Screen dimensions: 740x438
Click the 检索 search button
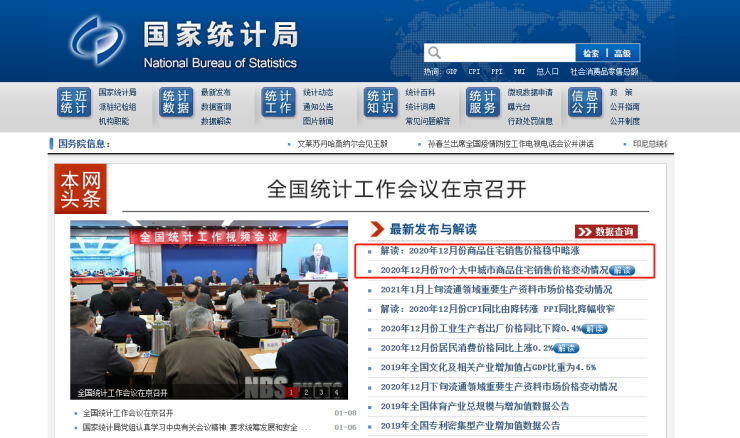point(591,53)
